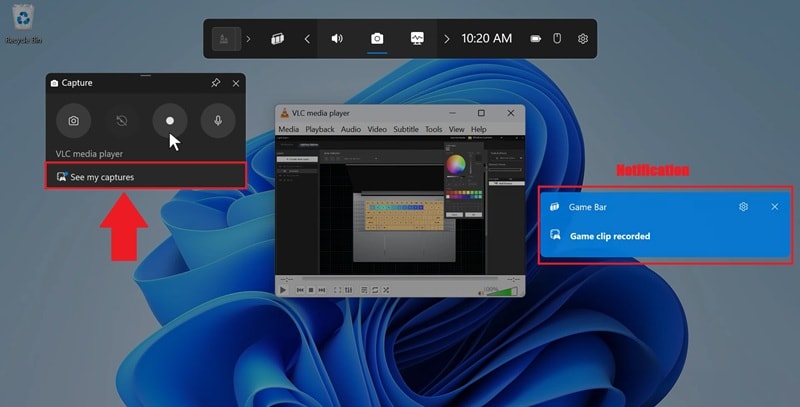Toggle the microphone in Capture widget
The image size is (800, 407).
tap(218, 121)
